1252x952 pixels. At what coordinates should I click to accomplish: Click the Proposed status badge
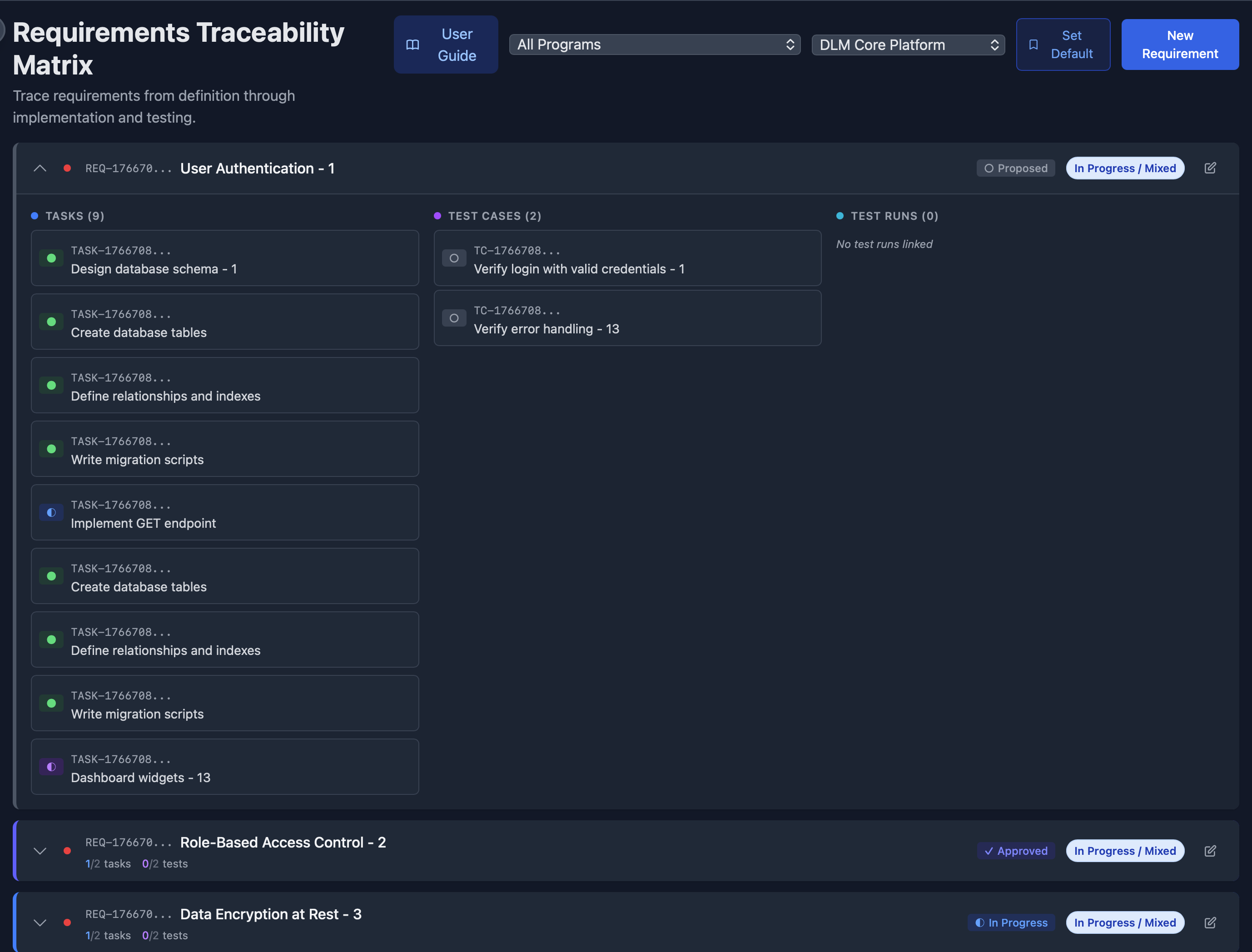click(1015, 169)
